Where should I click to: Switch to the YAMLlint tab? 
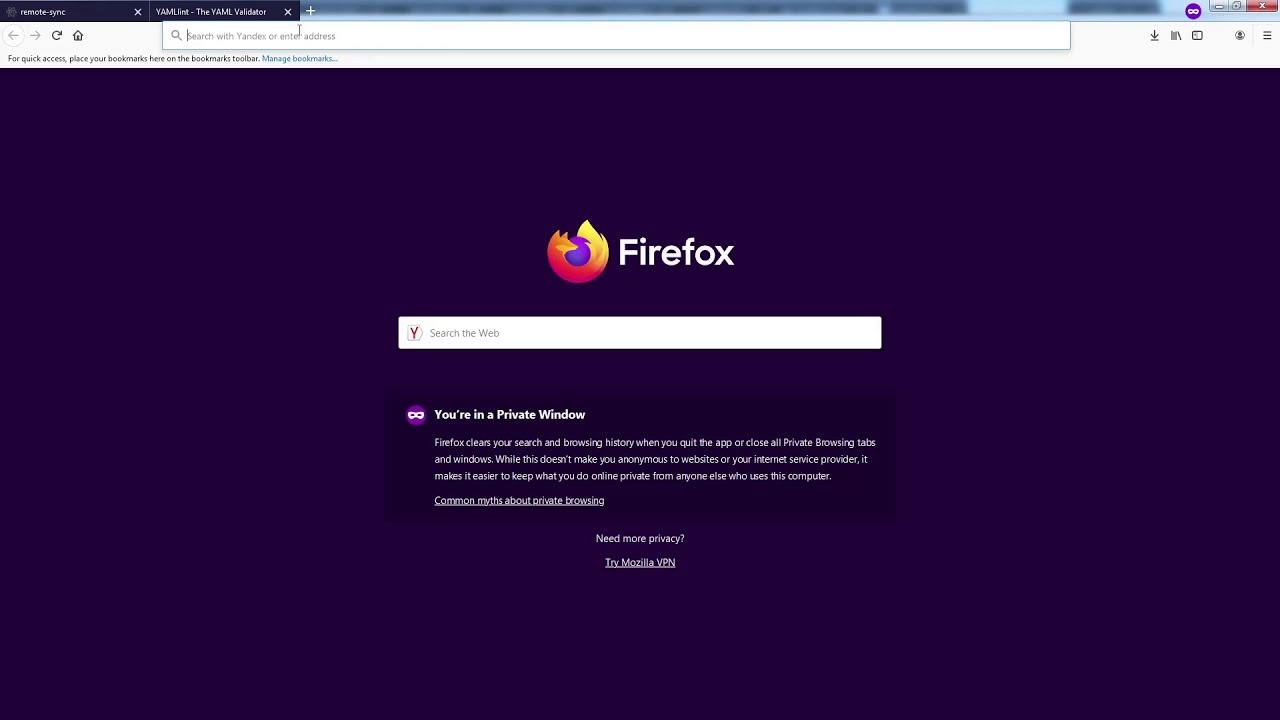point(224,12)
